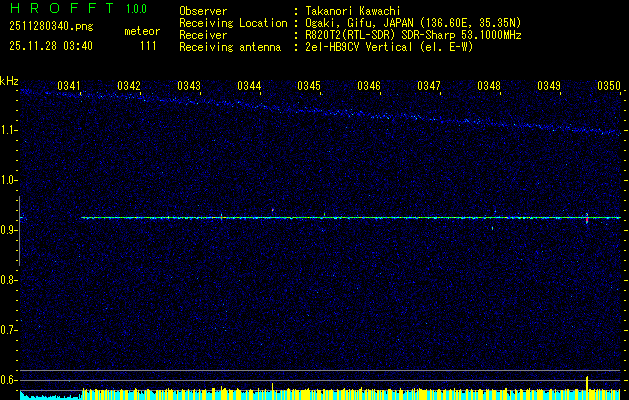Click the 0.7 frequency axis label
The height and width of the screenshot is (400, 629).
(x=9, y=330)
